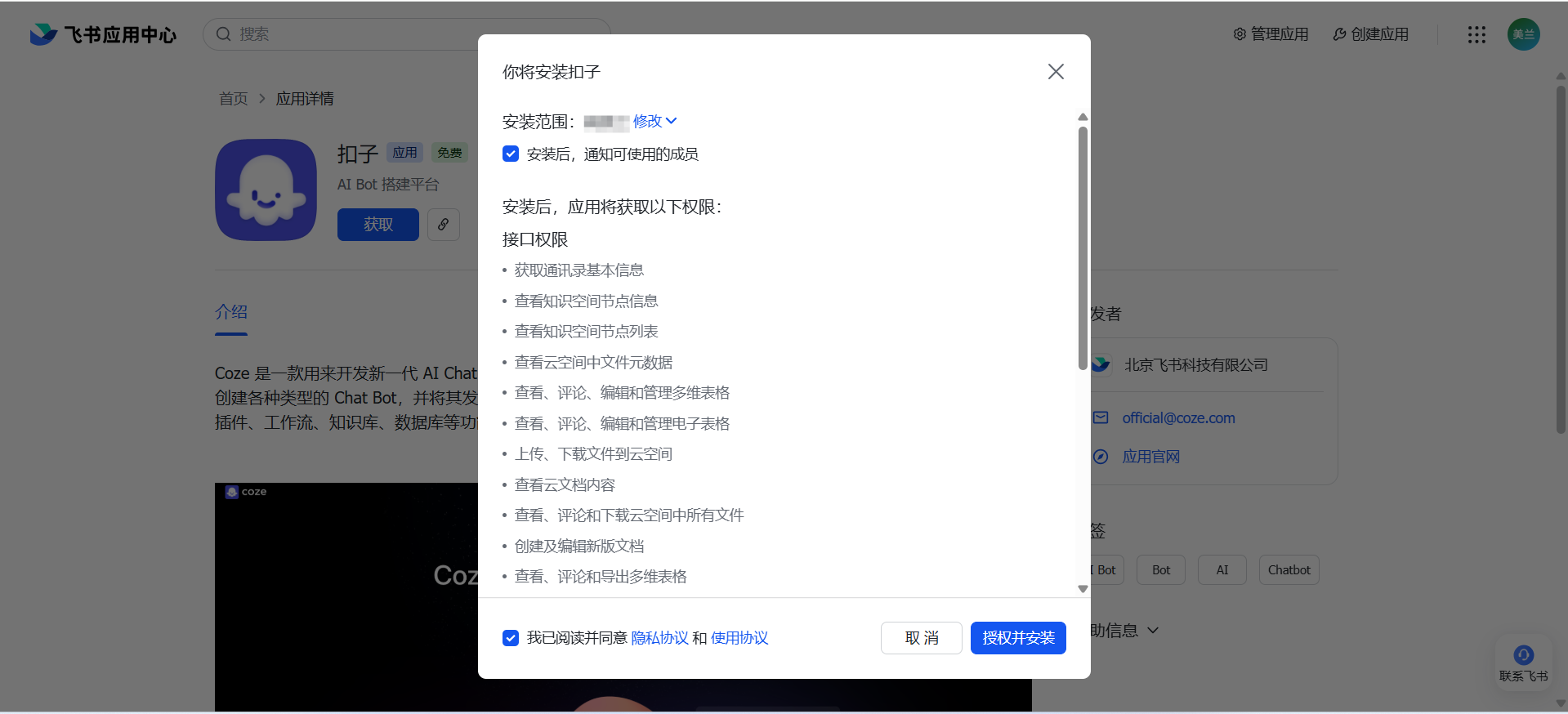Focus the 搜索 input field
The width and height of the screenshot is (1568, 714).
pos(406,34)
